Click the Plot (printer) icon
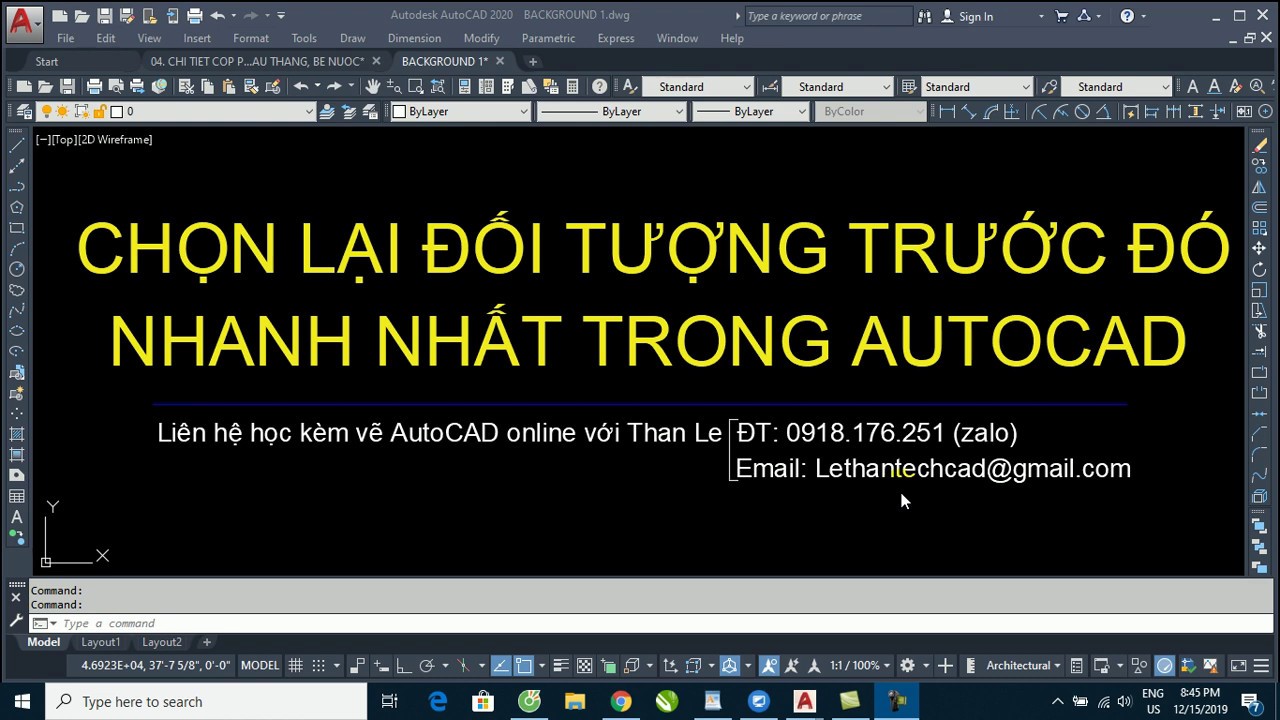This screenshot has height=720, width=1280. pyautogui.click(x=94, y=86)
